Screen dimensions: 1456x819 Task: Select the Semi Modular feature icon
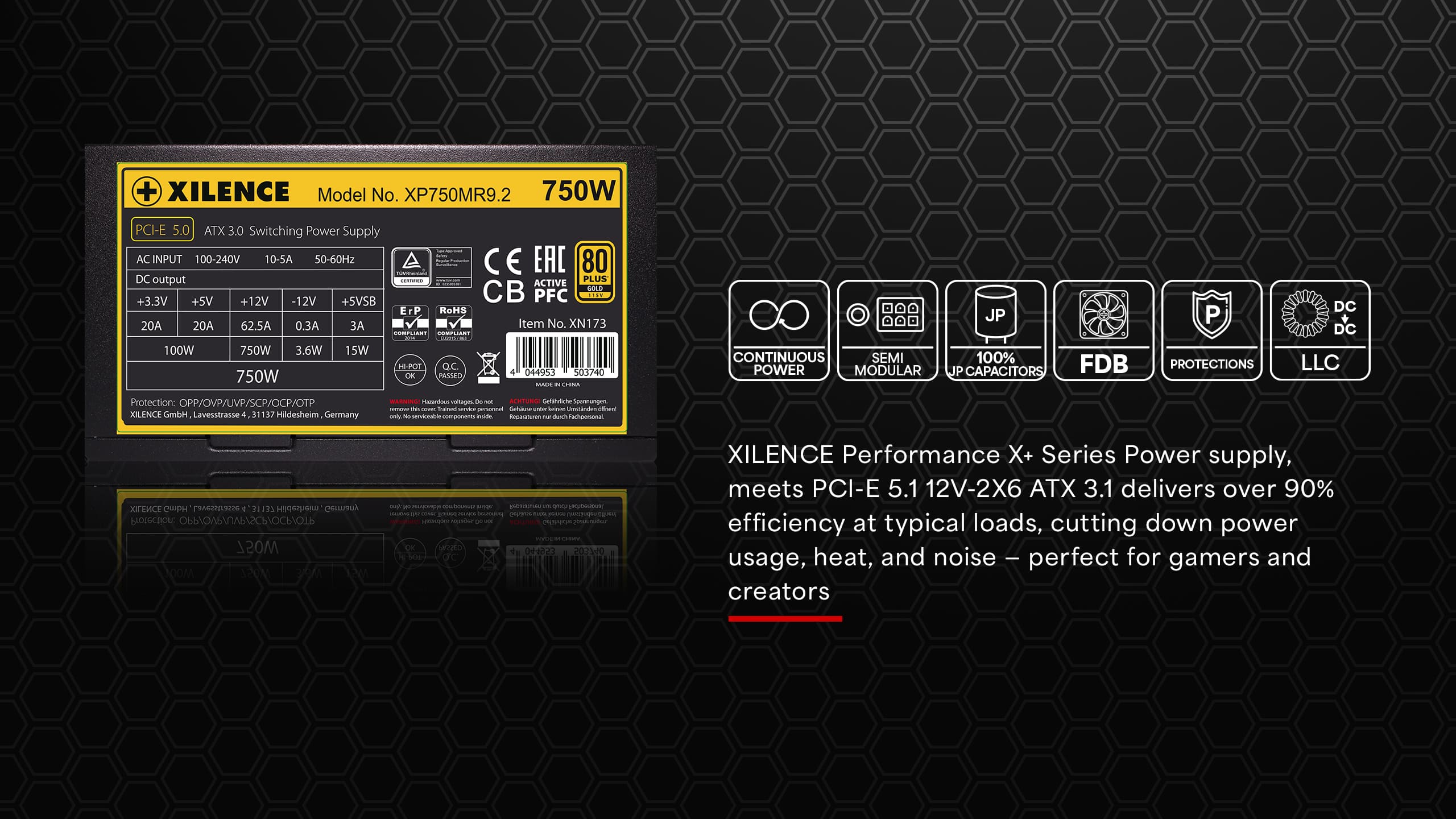[x=887, y=330]
